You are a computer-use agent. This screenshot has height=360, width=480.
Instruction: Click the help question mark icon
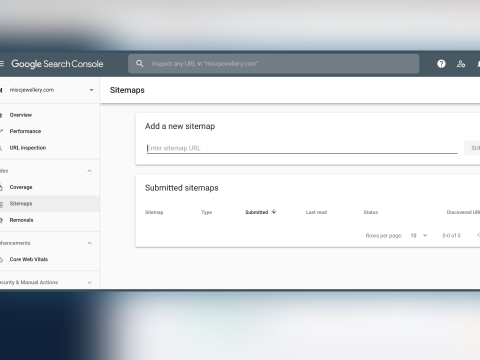441,64
